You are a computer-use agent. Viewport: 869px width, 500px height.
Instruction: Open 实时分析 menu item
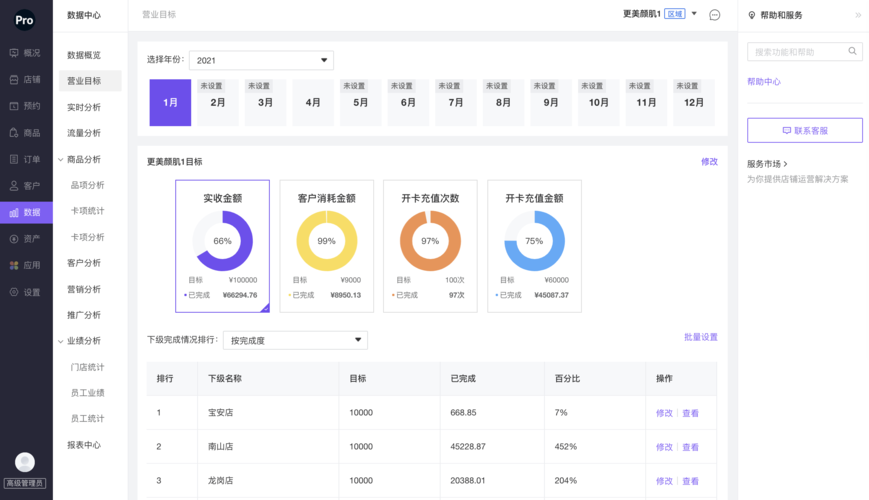click(84, 107)
